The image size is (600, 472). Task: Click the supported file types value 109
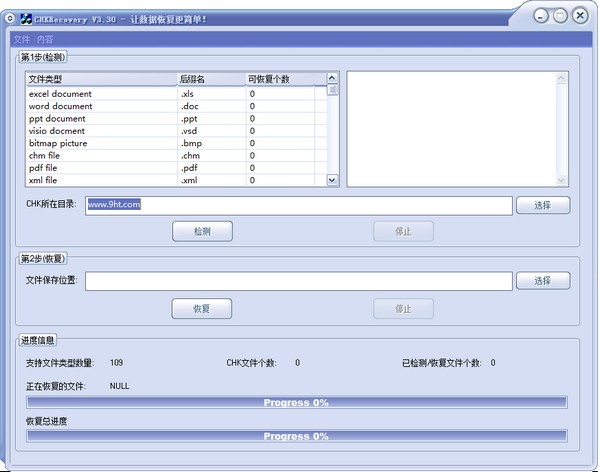click(x=116, y=363)
